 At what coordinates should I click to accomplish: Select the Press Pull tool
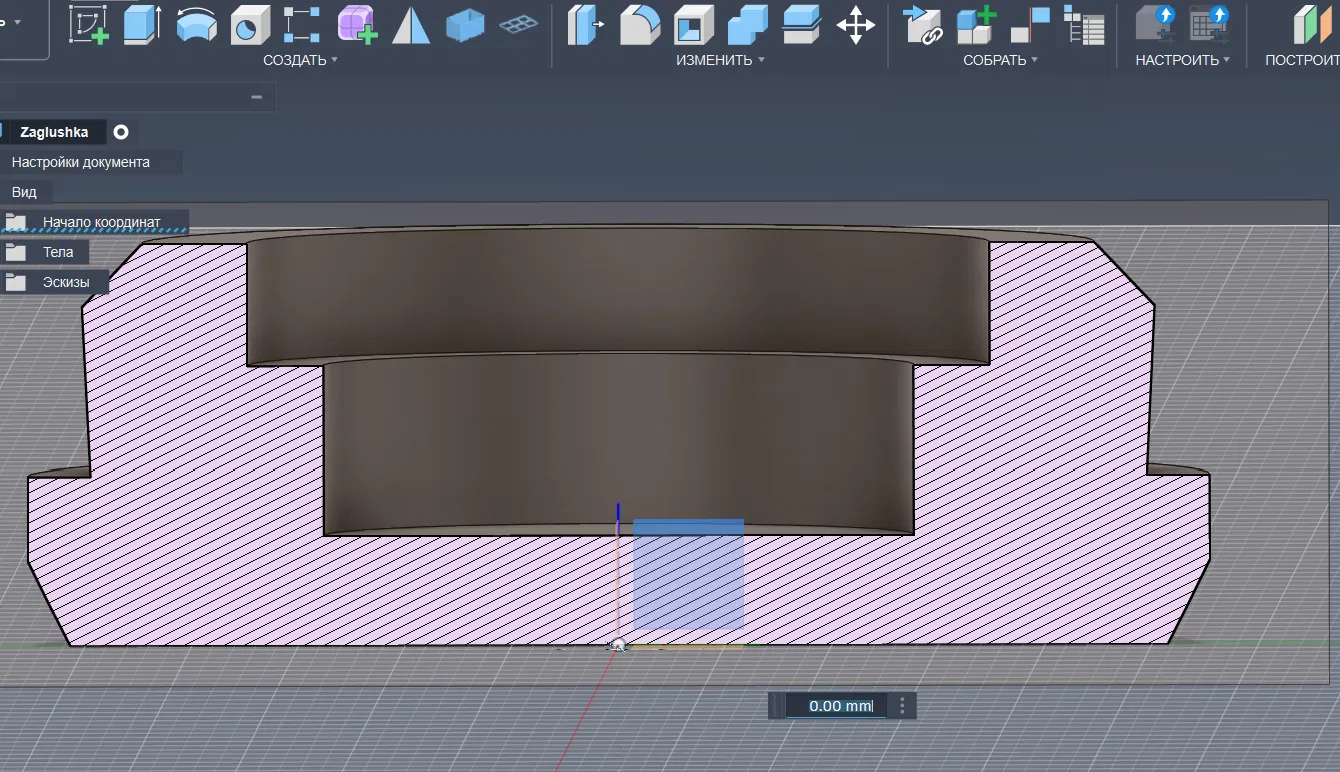pyautogui.click(x=586, y=25)
